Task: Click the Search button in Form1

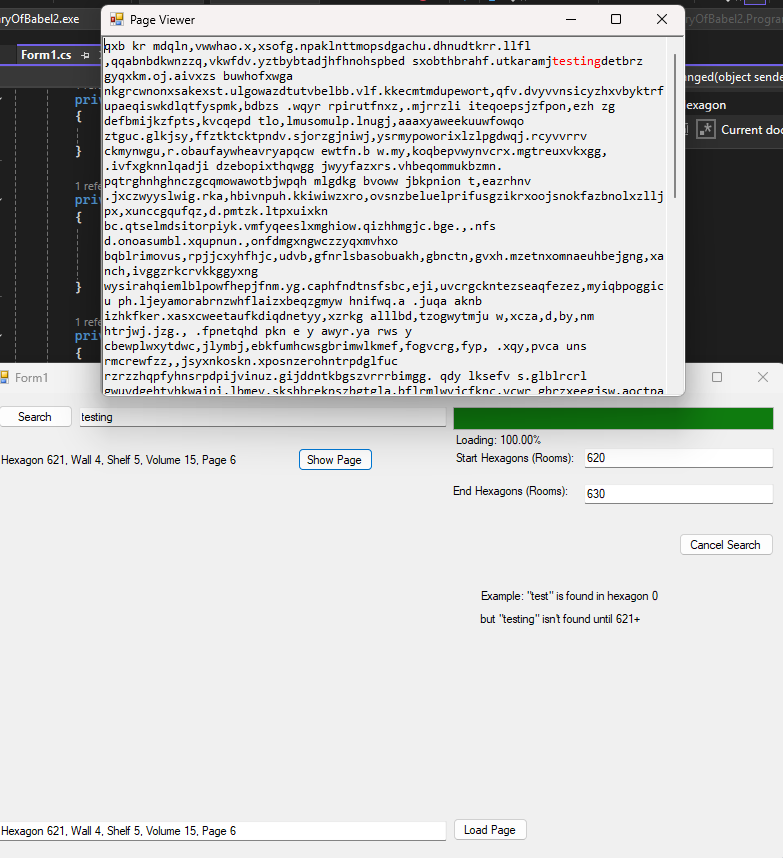Action: (x=35, y=416)
